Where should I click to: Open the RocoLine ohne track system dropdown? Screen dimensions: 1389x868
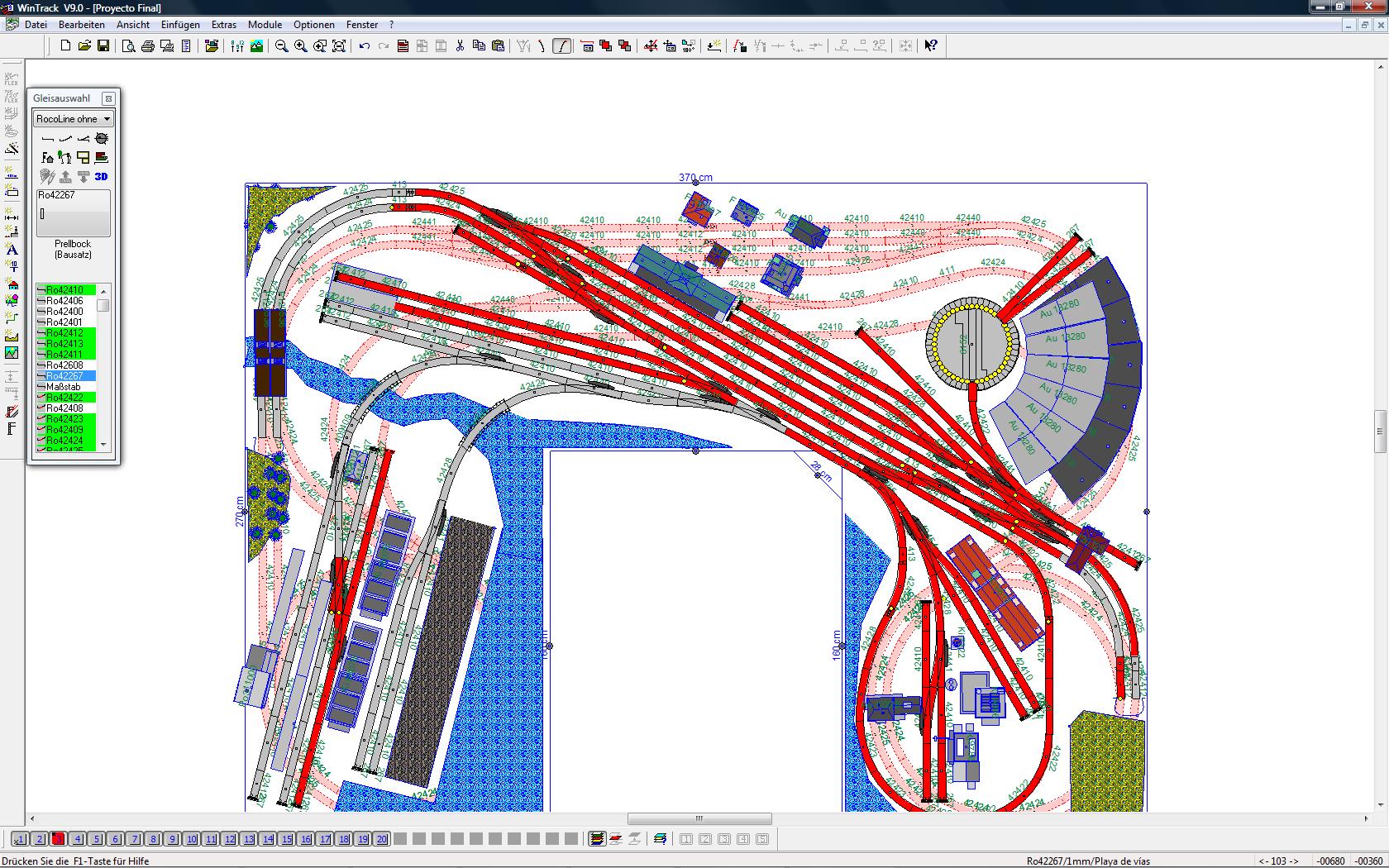click(73, 119)
